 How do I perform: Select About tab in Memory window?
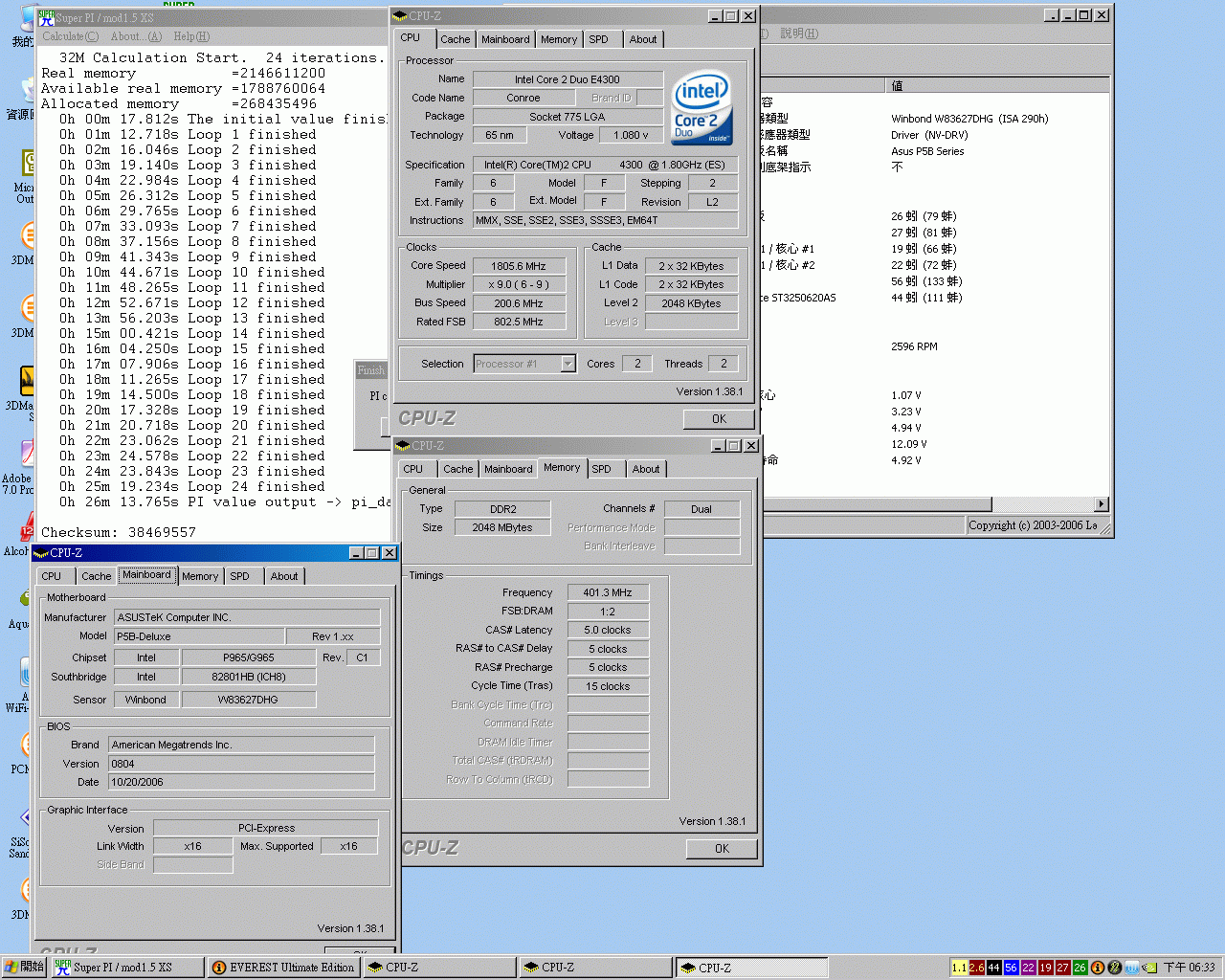[x=646, y=469]
